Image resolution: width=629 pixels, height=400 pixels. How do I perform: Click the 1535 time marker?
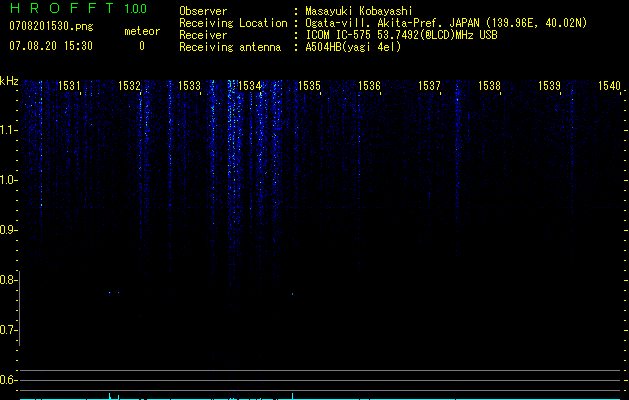(309, 85)
